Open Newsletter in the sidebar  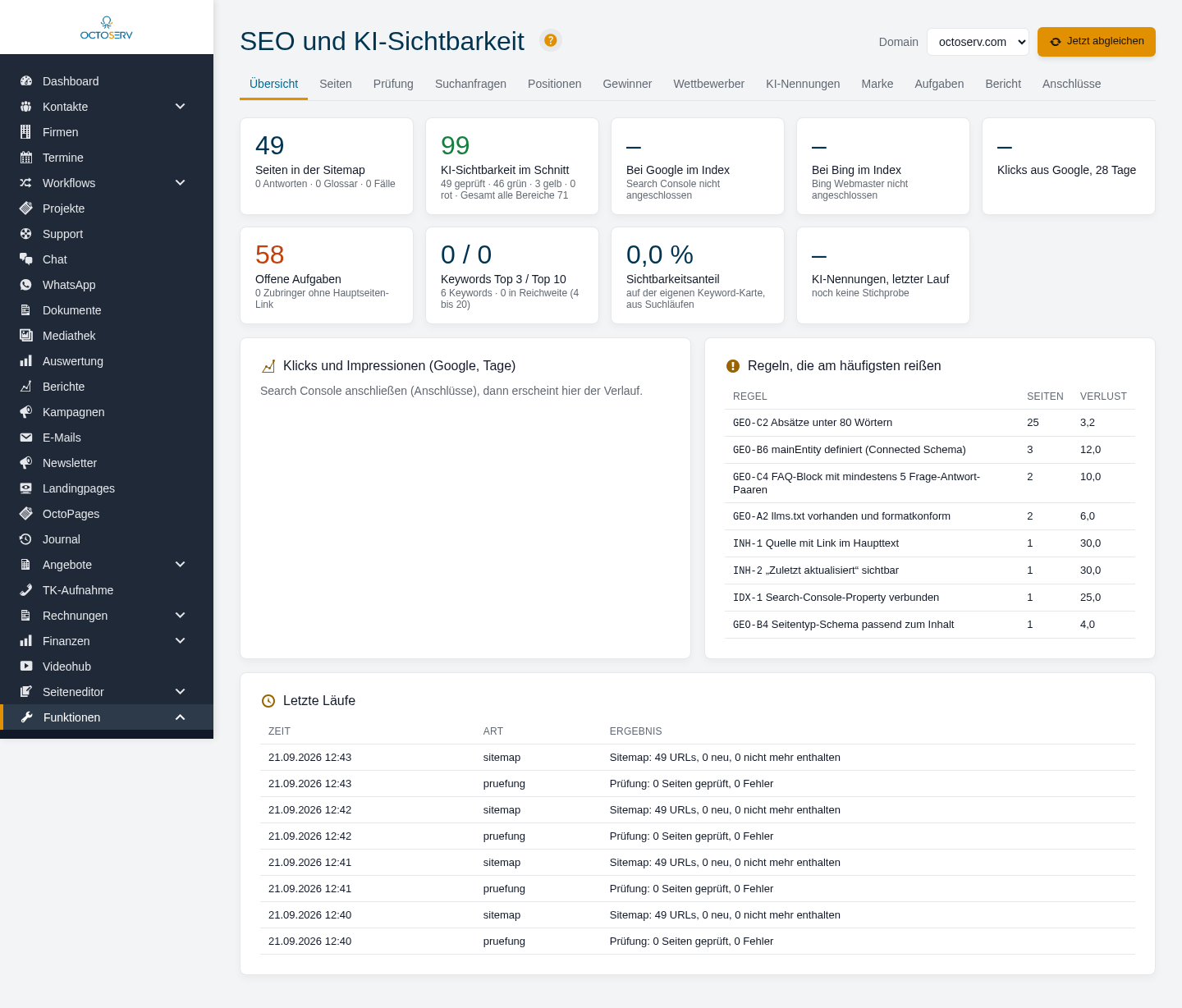point(107,463)
